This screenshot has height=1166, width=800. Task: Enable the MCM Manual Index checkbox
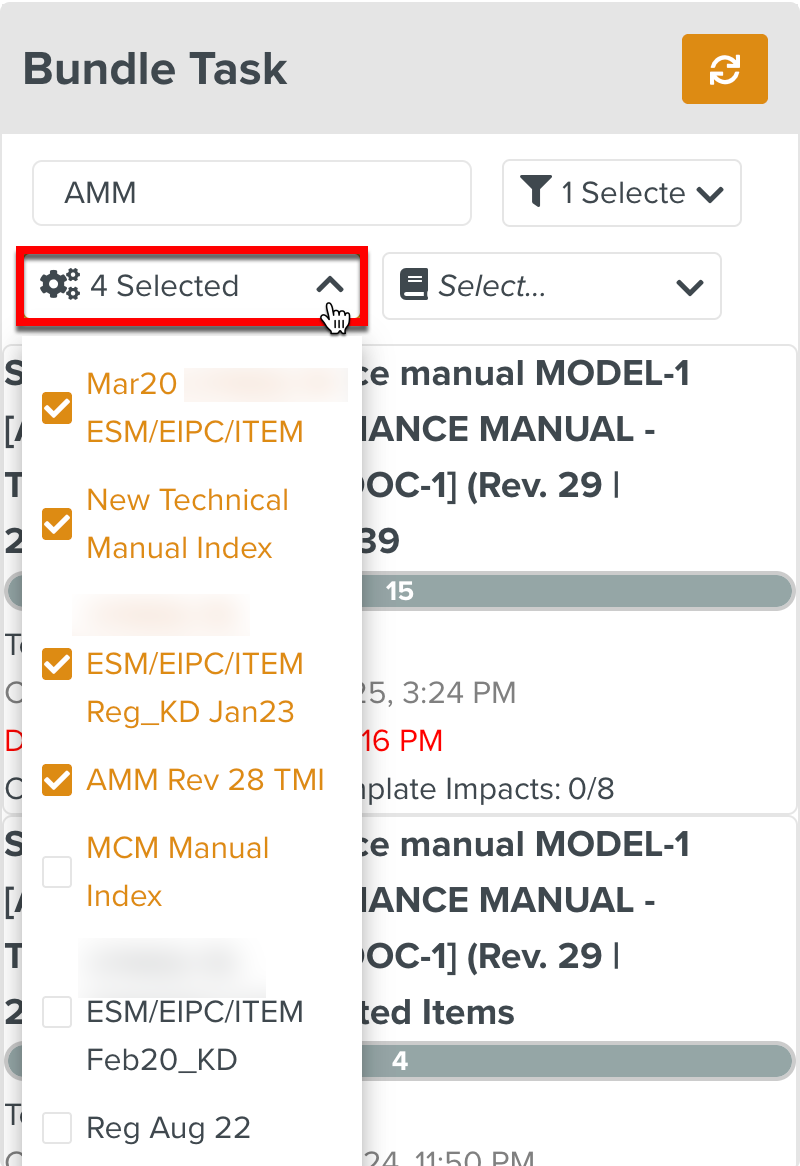click(57, 872)
